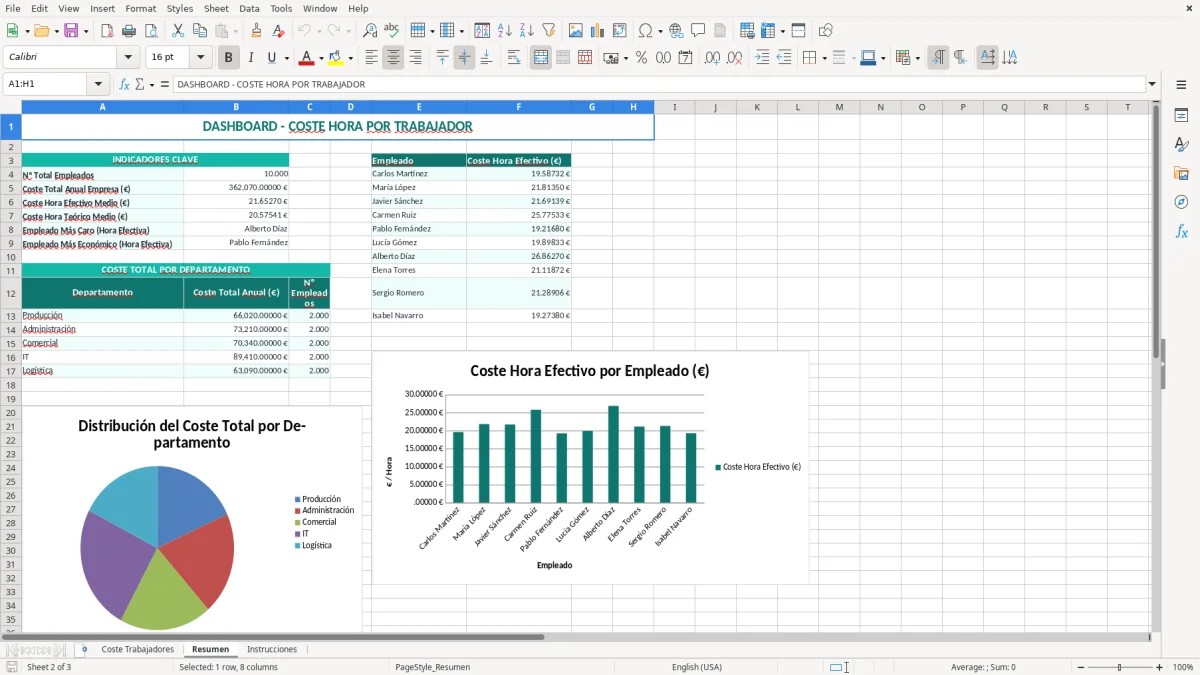Click Add Decimal Place icon

[712, 58]
